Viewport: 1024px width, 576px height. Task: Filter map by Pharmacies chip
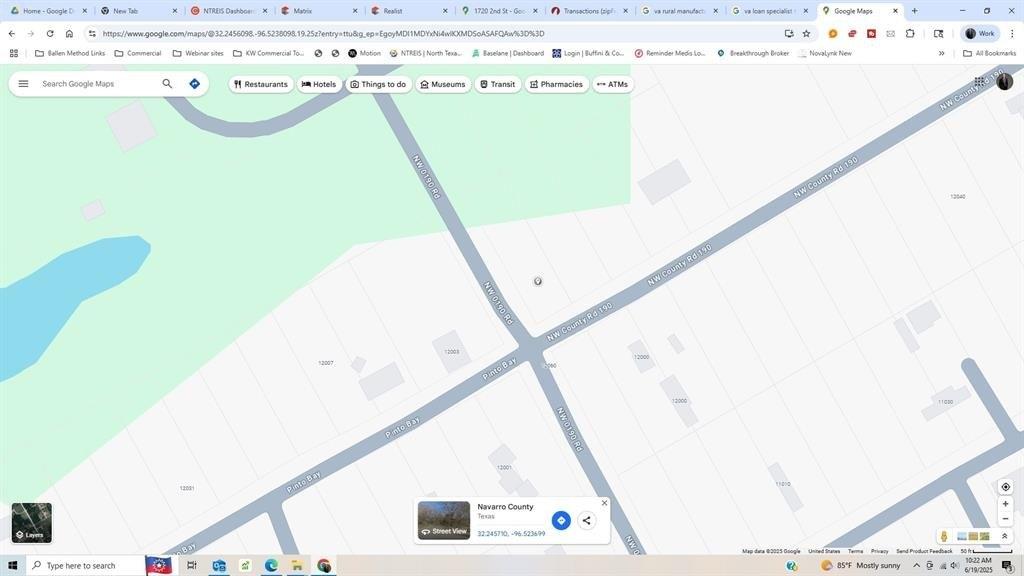556,84
